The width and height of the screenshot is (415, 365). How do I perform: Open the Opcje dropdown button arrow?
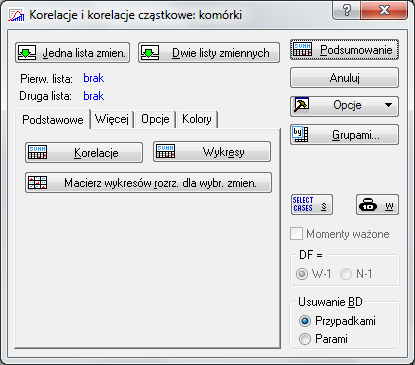coord(388,105)
